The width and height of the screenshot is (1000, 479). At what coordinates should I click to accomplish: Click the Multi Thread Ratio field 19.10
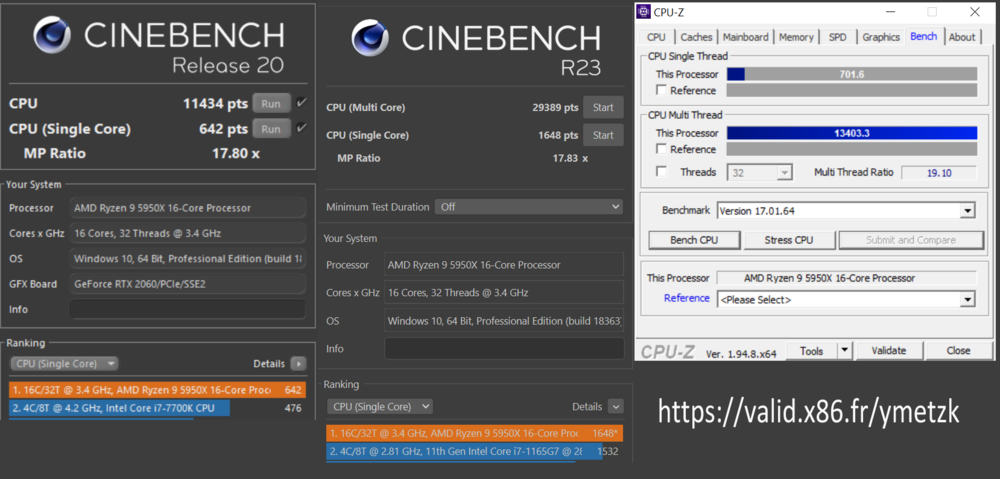click(x=939, y=172)
